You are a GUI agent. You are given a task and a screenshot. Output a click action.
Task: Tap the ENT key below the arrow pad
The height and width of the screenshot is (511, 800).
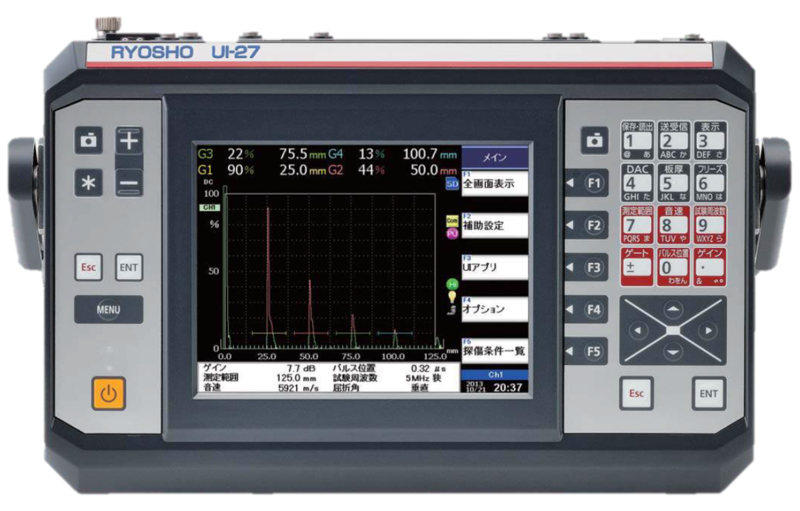click(x=709, y=393)
